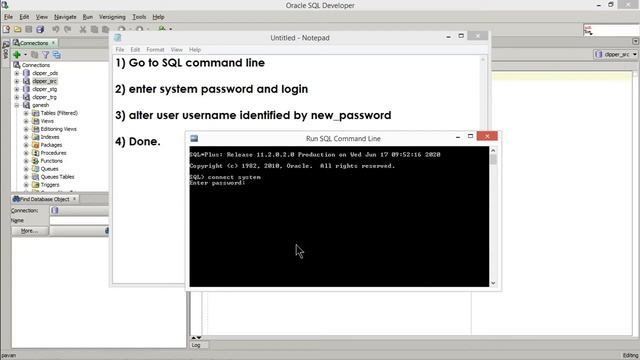Click the Name input field

point(79,221)
